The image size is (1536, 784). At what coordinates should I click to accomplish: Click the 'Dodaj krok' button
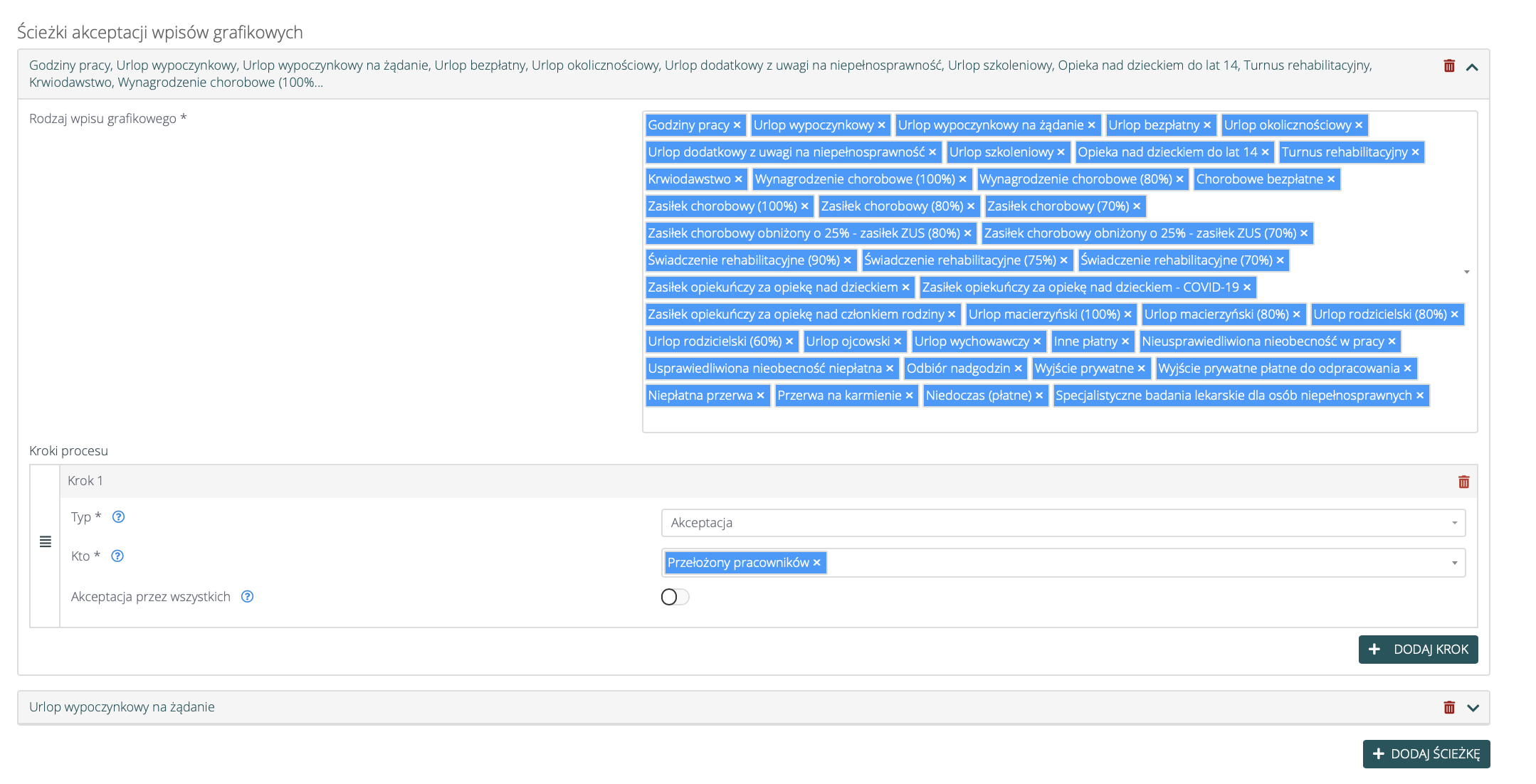(x=1418, y=650)
